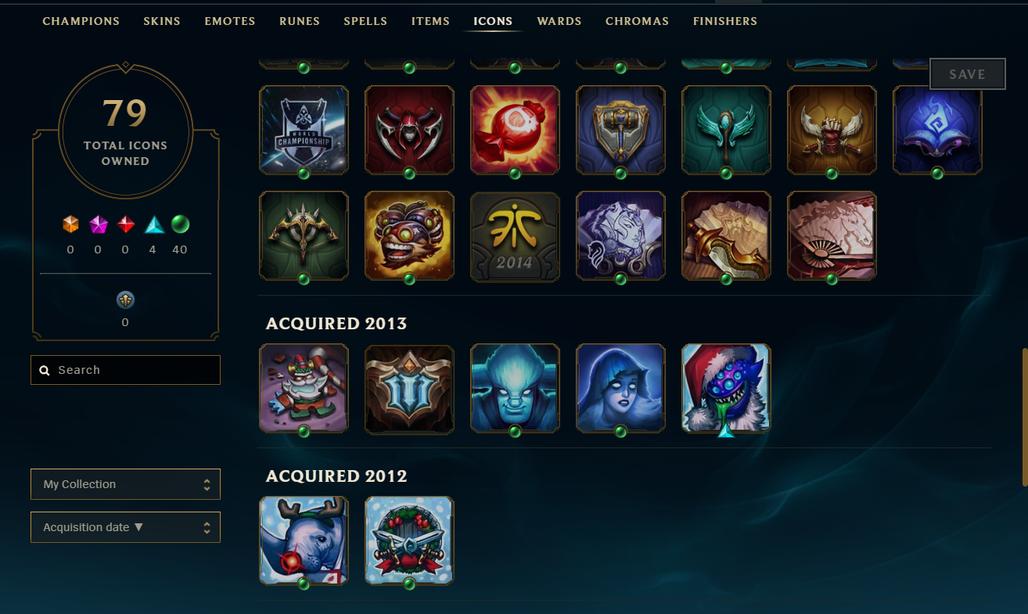Screen dimensions: 1028x614
Task: Open the Chromas tab
Action: pos(637,21)
